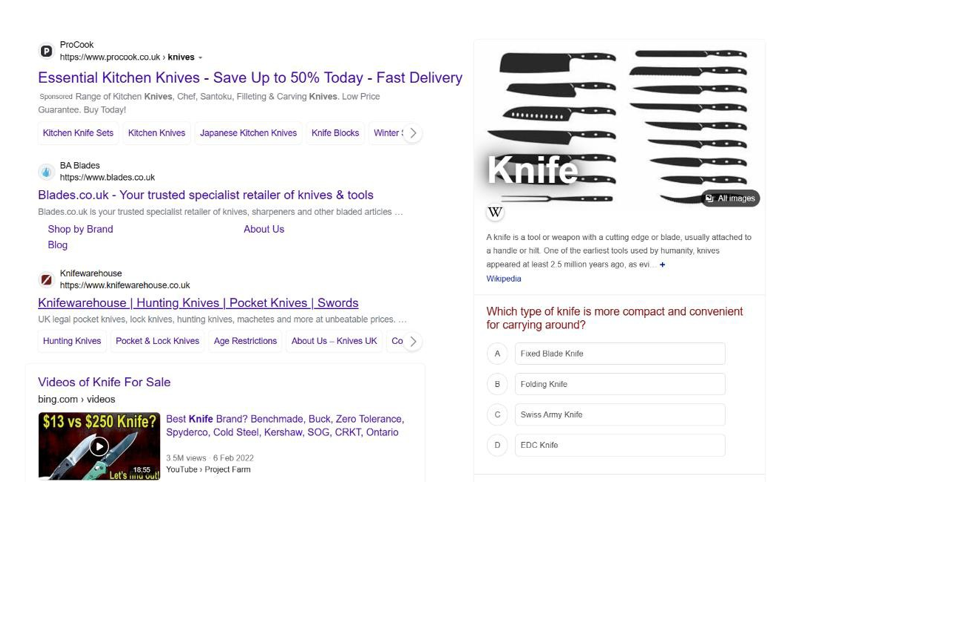Open Hunting Knives sitelink chip
The image size is (960, 640).
pos(72,341)
